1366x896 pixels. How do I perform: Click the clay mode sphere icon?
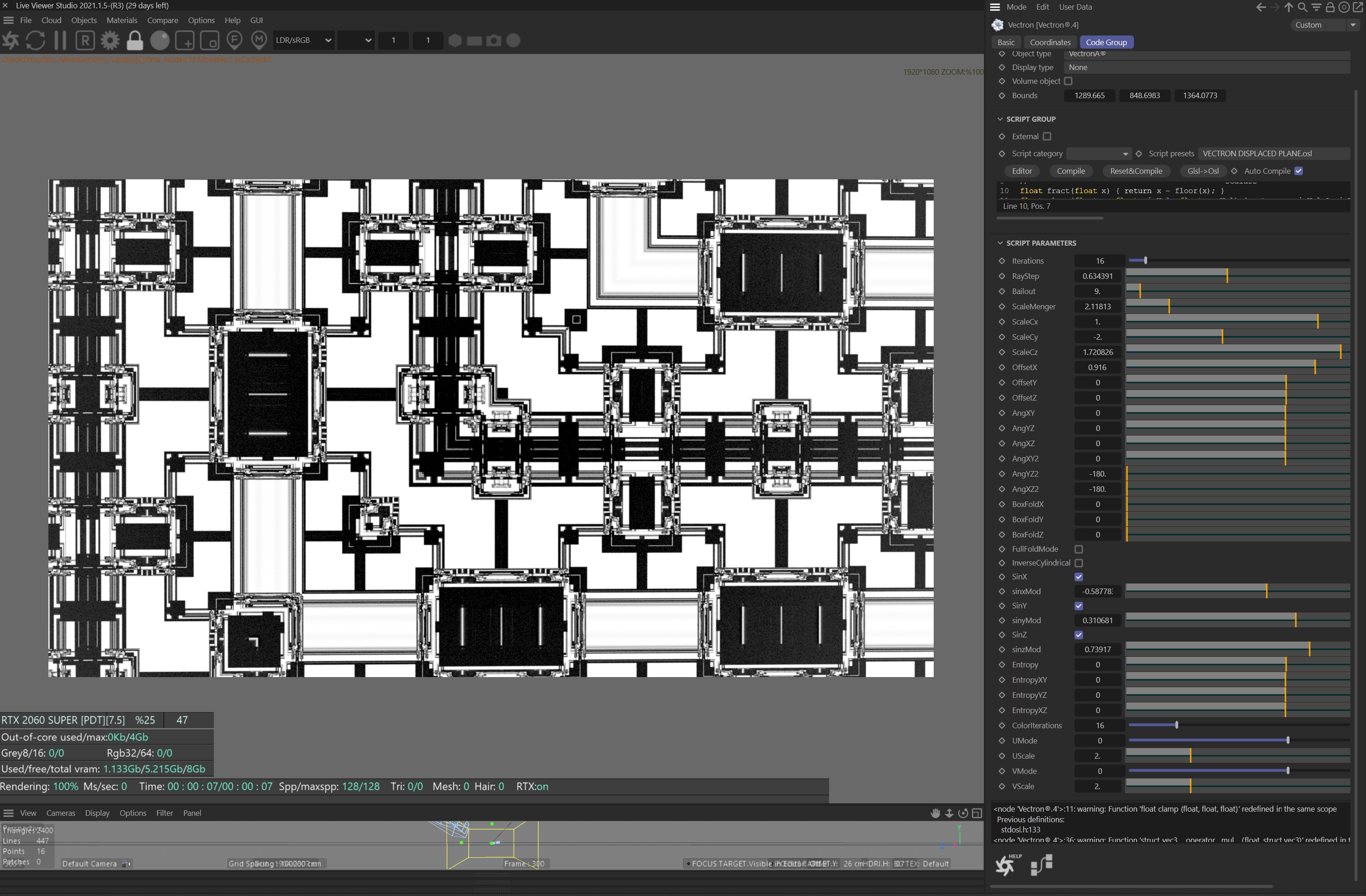[159, 40]
